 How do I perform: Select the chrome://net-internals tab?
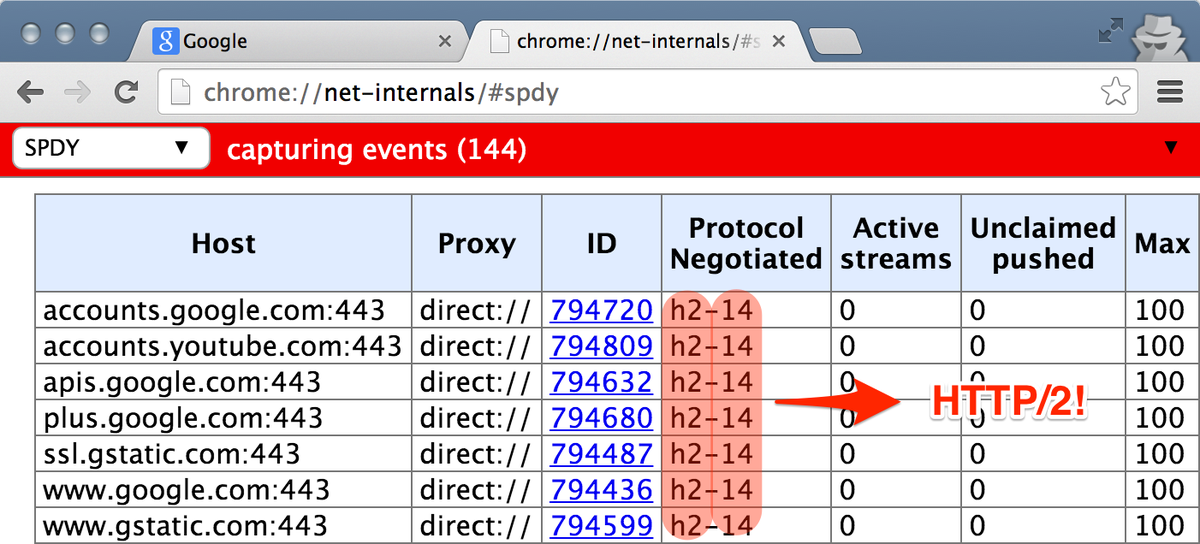pos(640,42)
